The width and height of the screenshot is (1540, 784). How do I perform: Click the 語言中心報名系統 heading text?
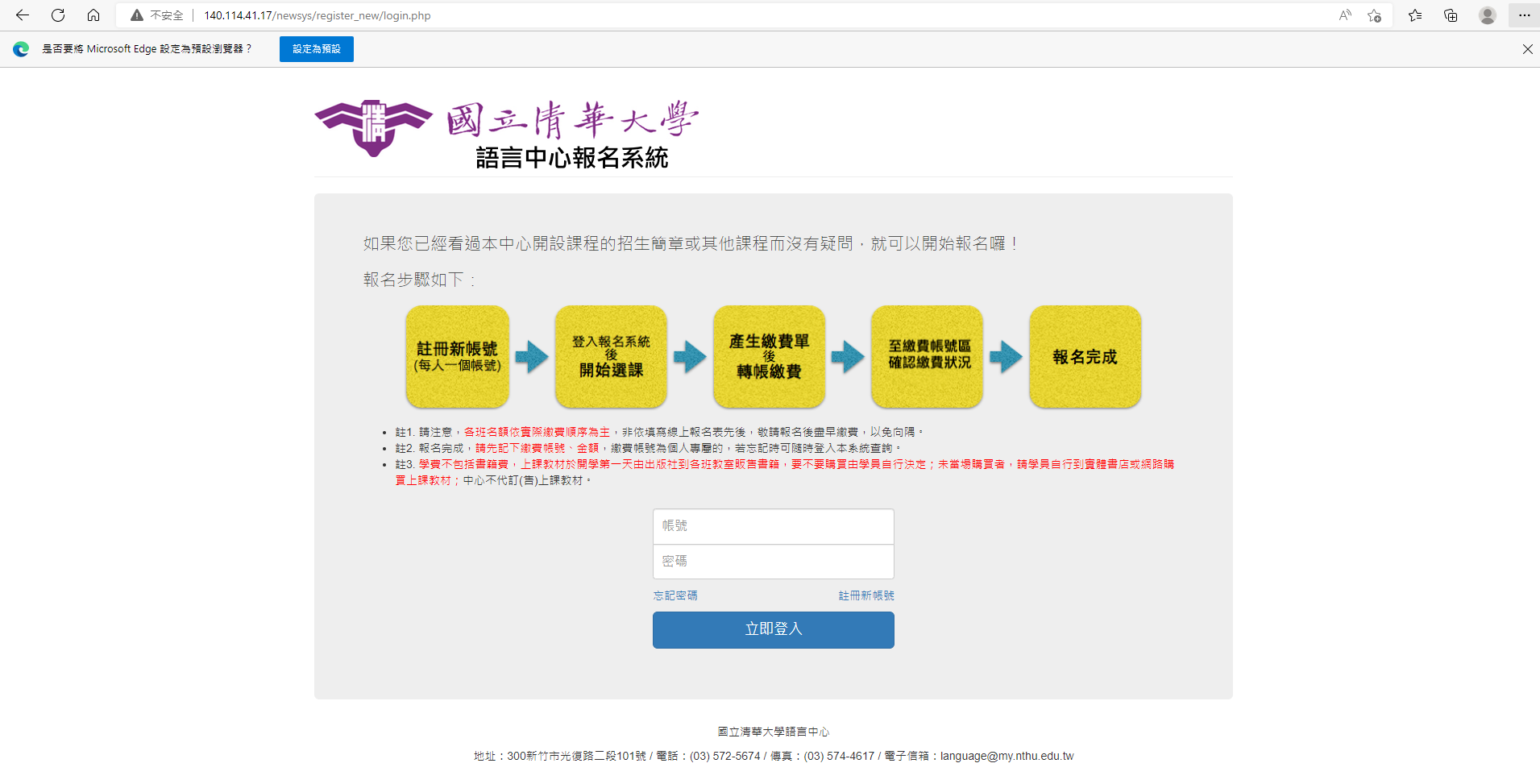572,158
